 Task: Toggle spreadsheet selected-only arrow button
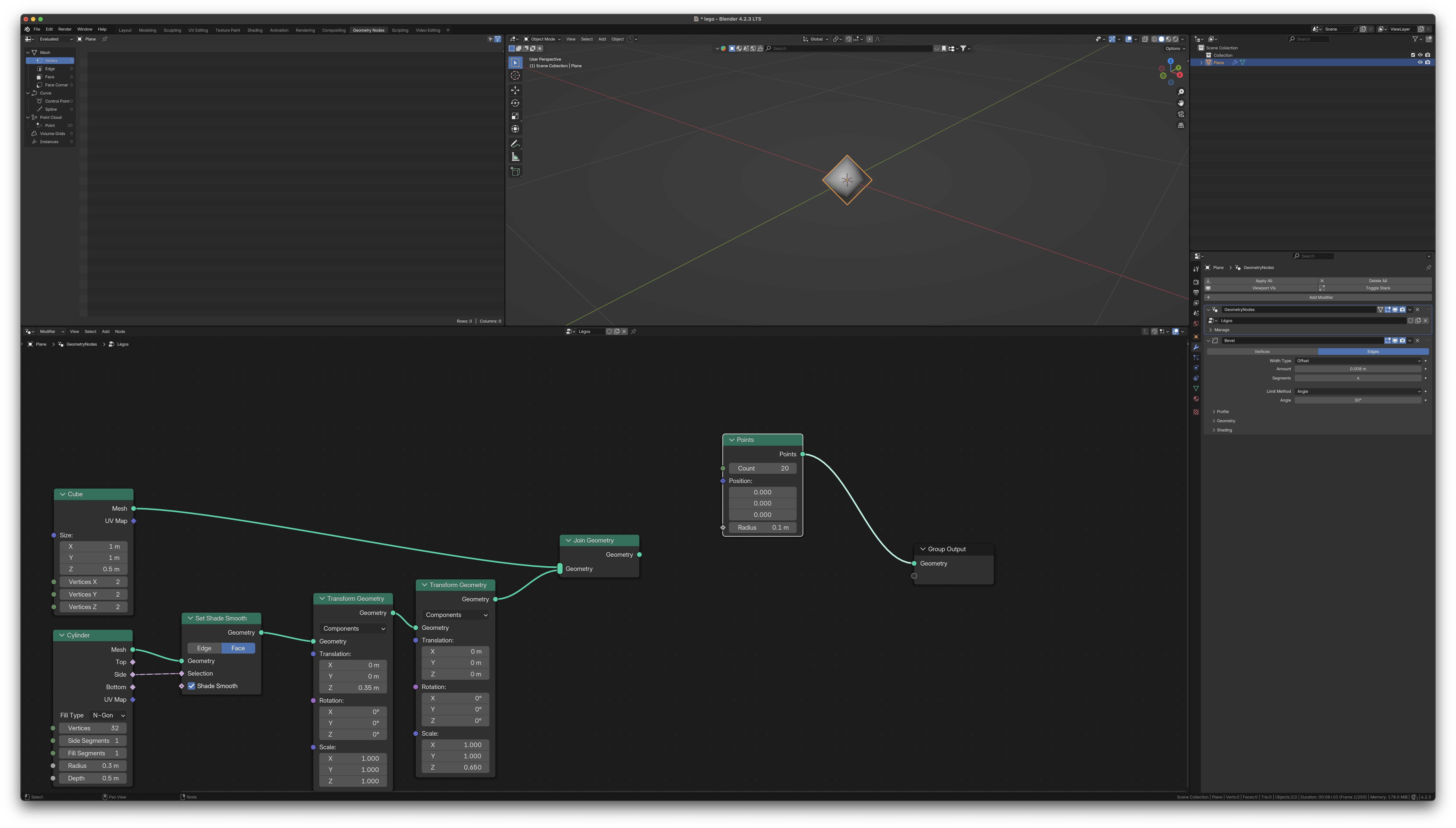tap(490, 39)
